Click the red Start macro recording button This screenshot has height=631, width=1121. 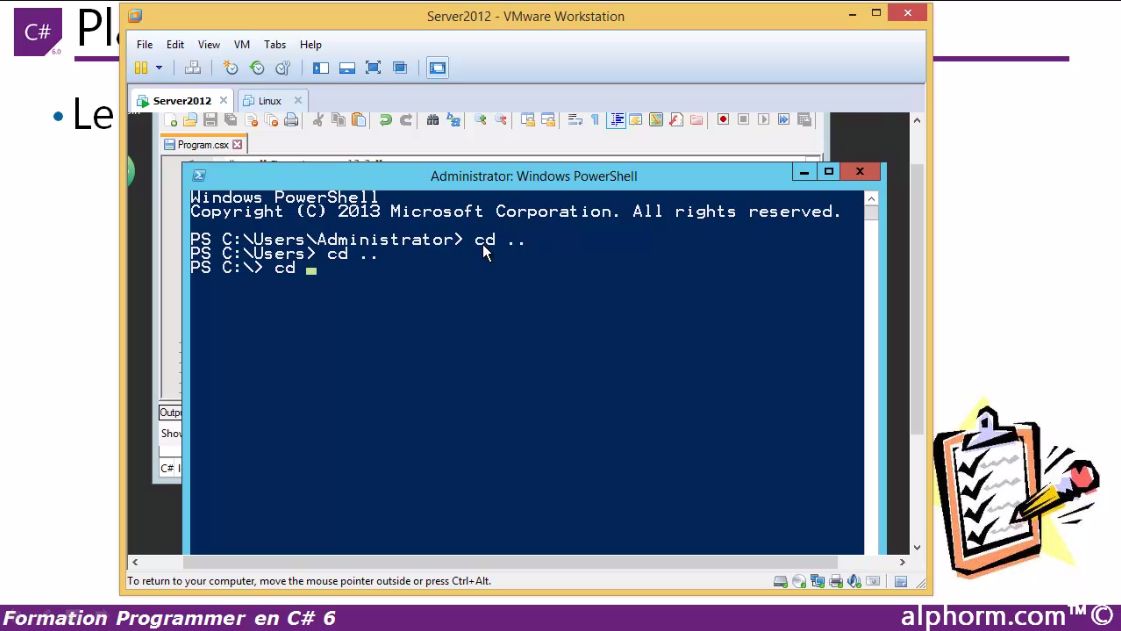[723, 119]
